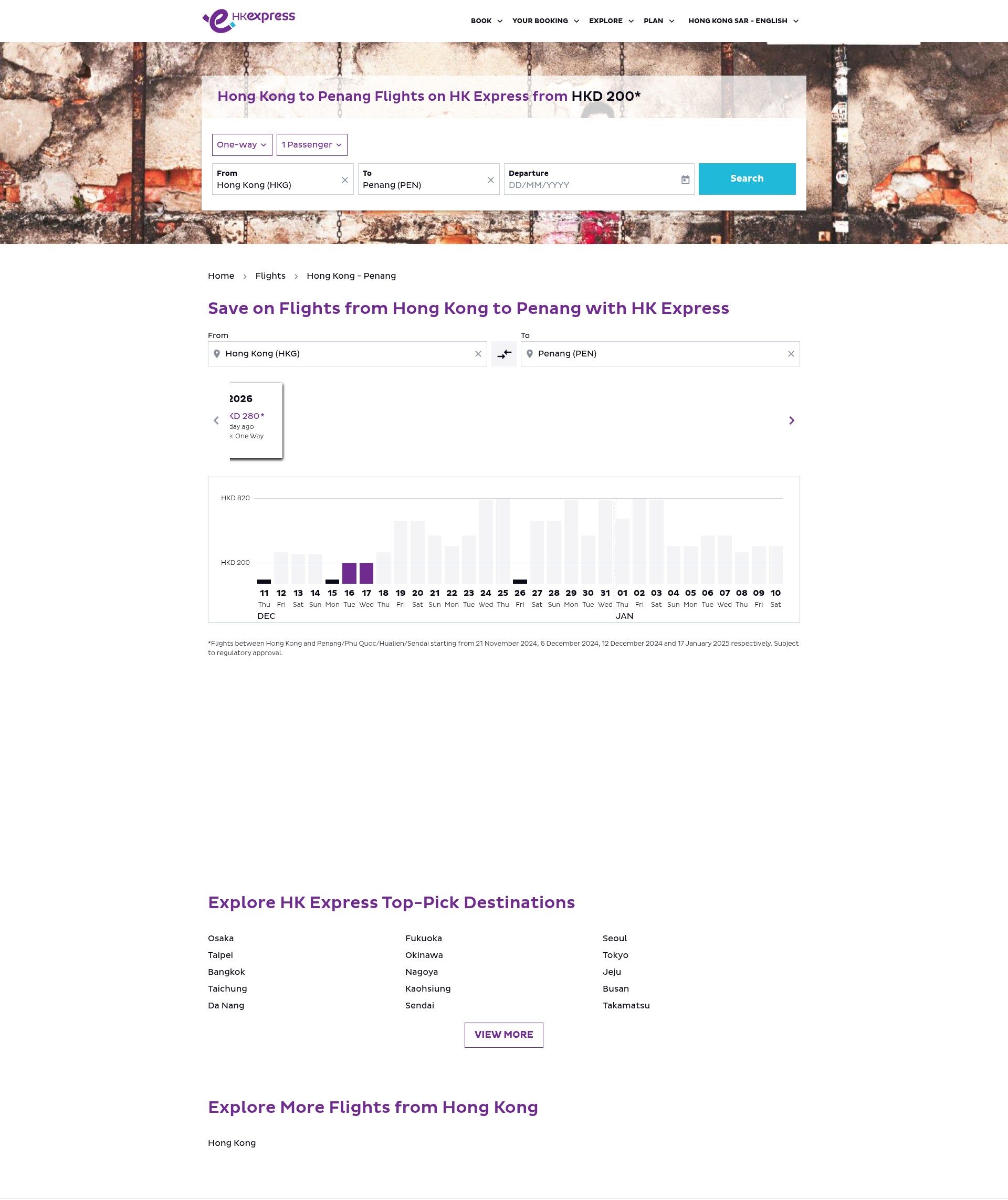Open the Busan destination link
This screenshot has height=1200, width=1008.
[616, 988]
